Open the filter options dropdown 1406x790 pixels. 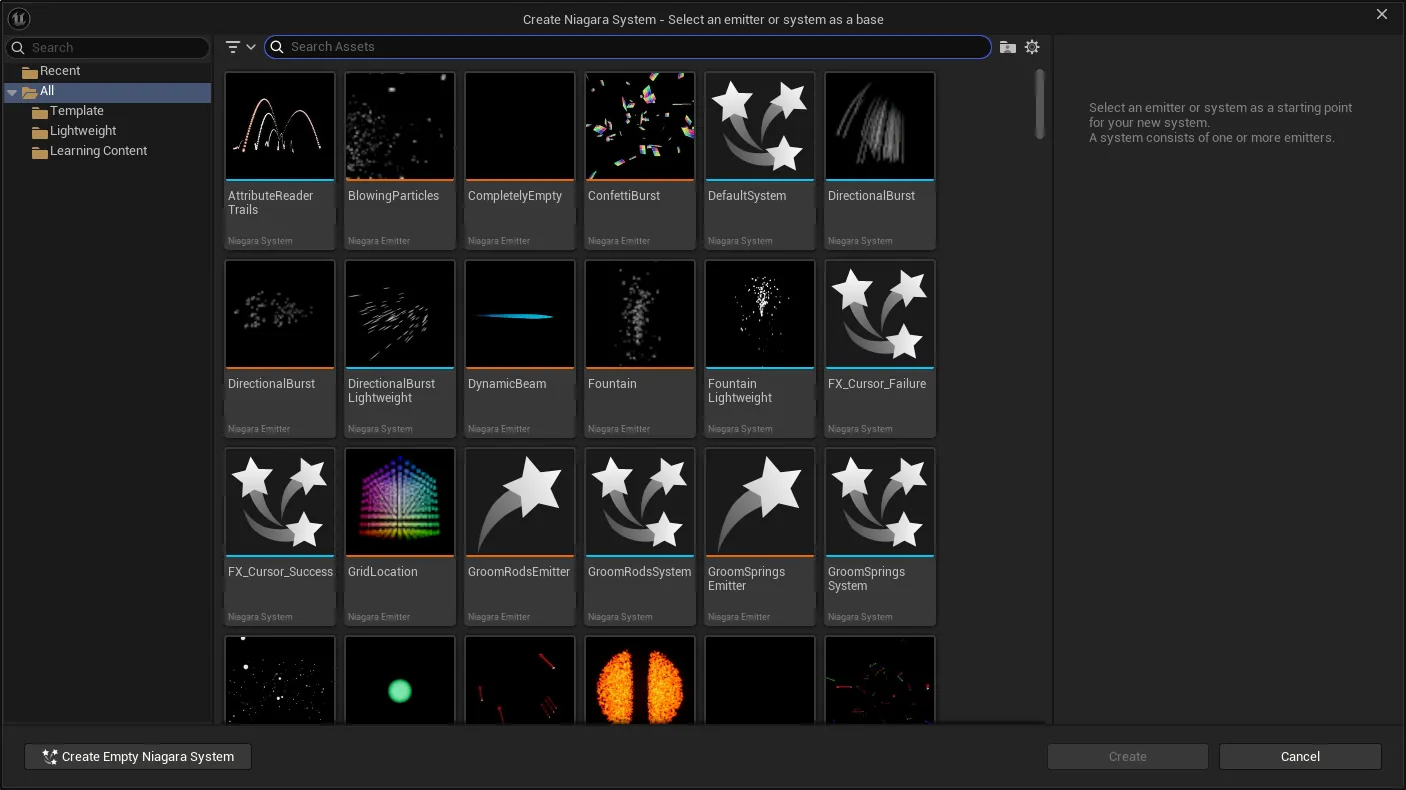coord(240,47)
